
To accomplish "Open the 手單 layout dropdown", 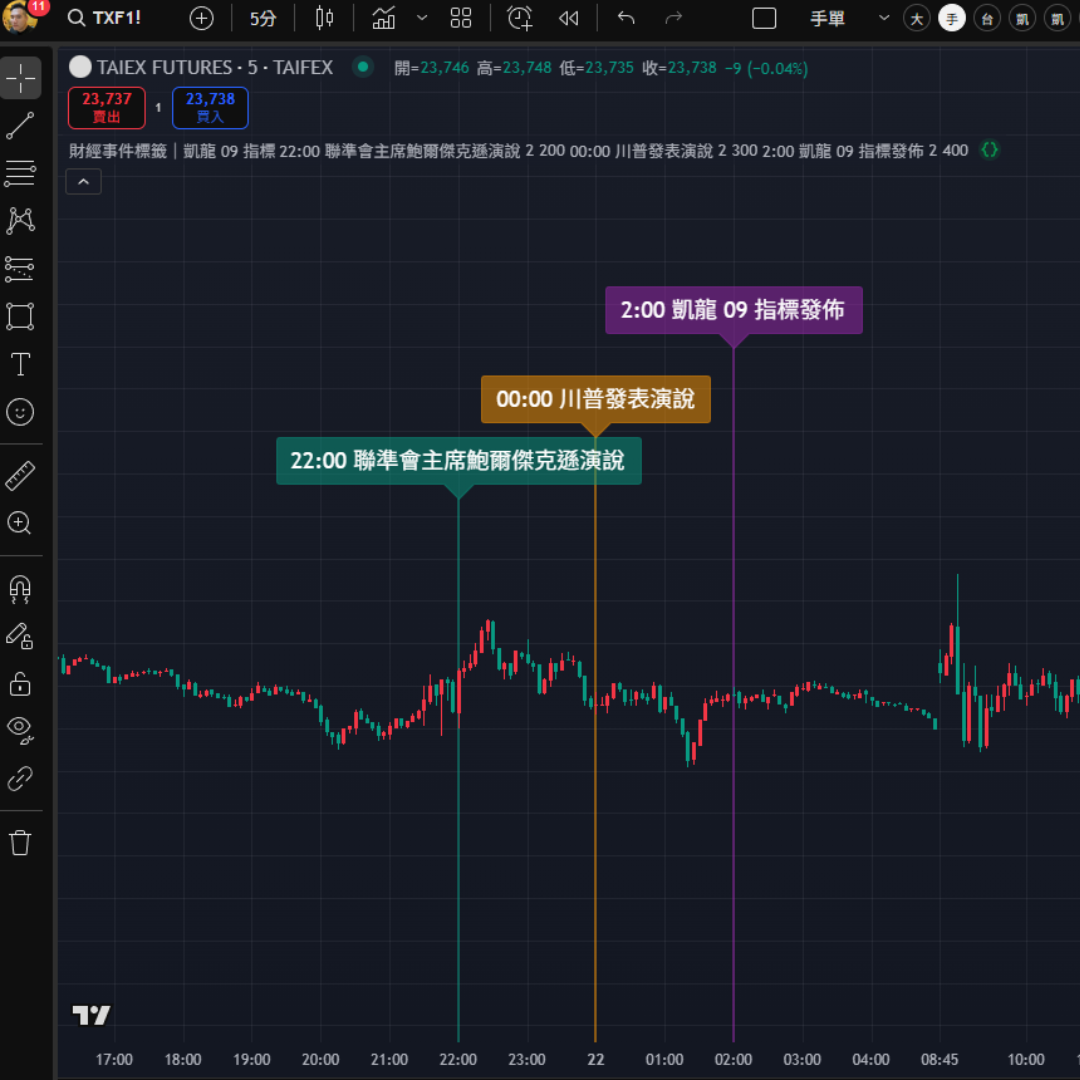I will 883,18.
